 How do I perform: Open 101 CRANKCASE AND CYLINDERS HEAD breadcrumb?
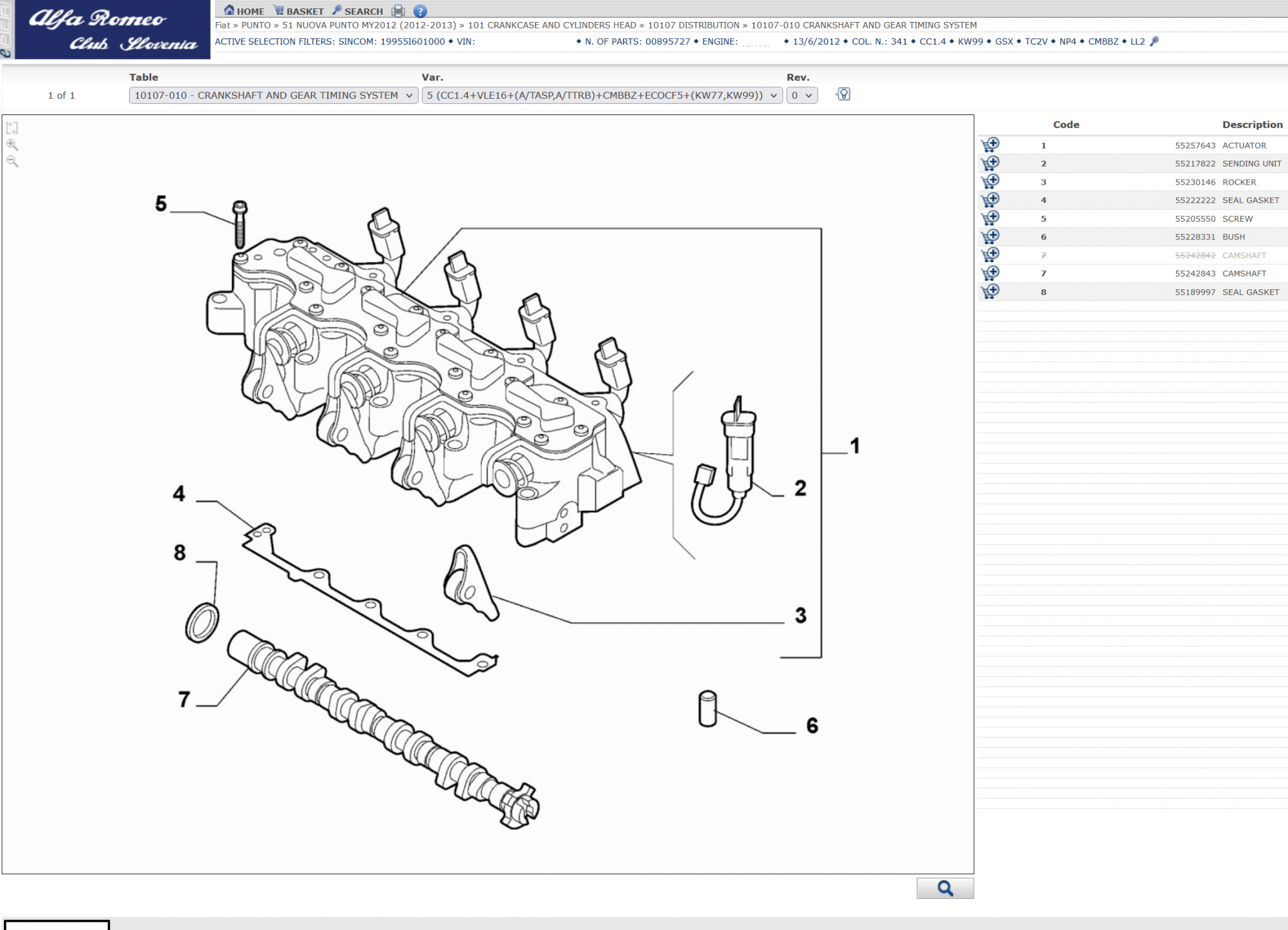tap(552, 25)
